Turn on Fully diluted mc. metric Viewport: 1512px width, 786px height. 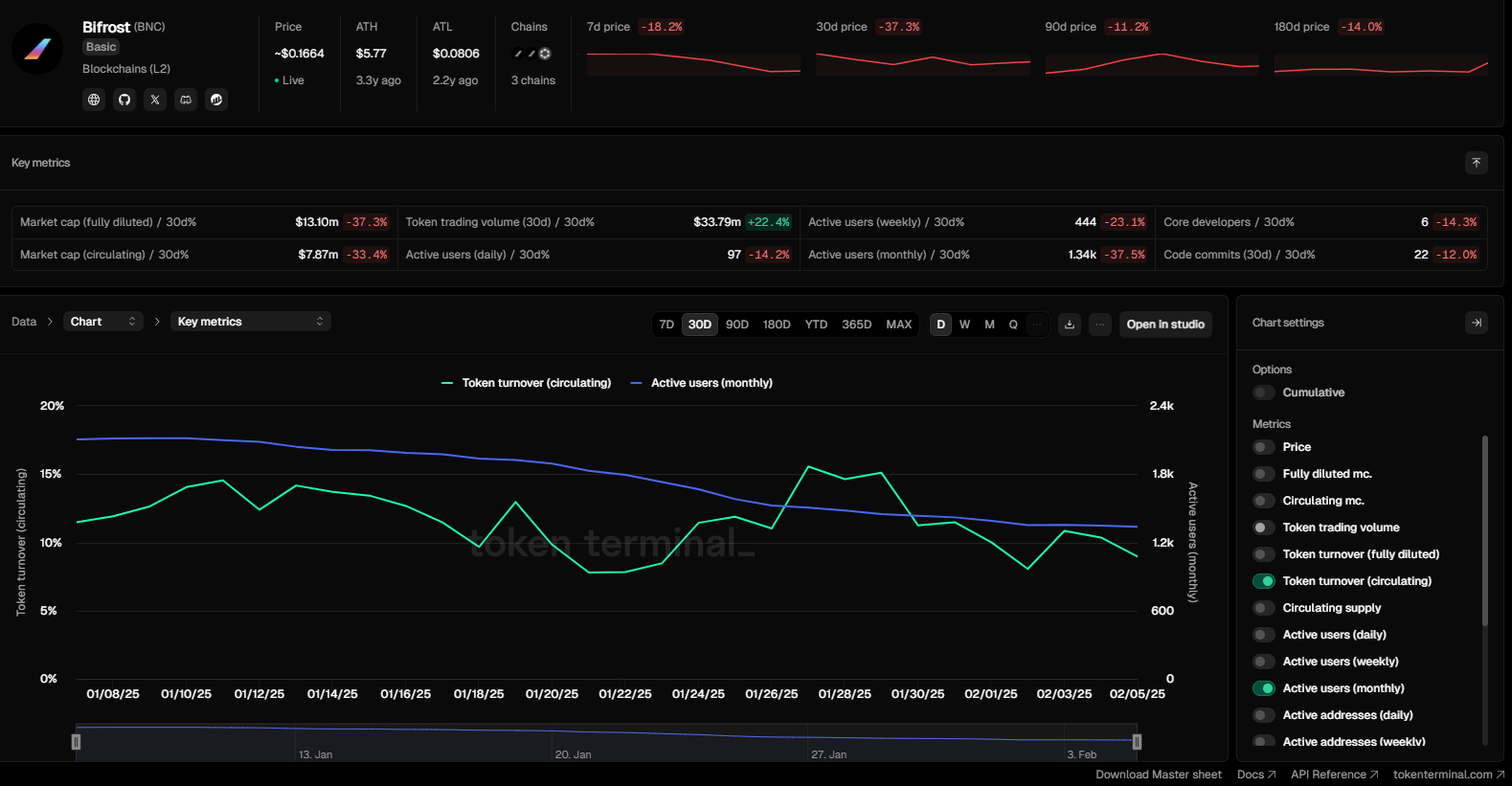tap(1264, 474)
